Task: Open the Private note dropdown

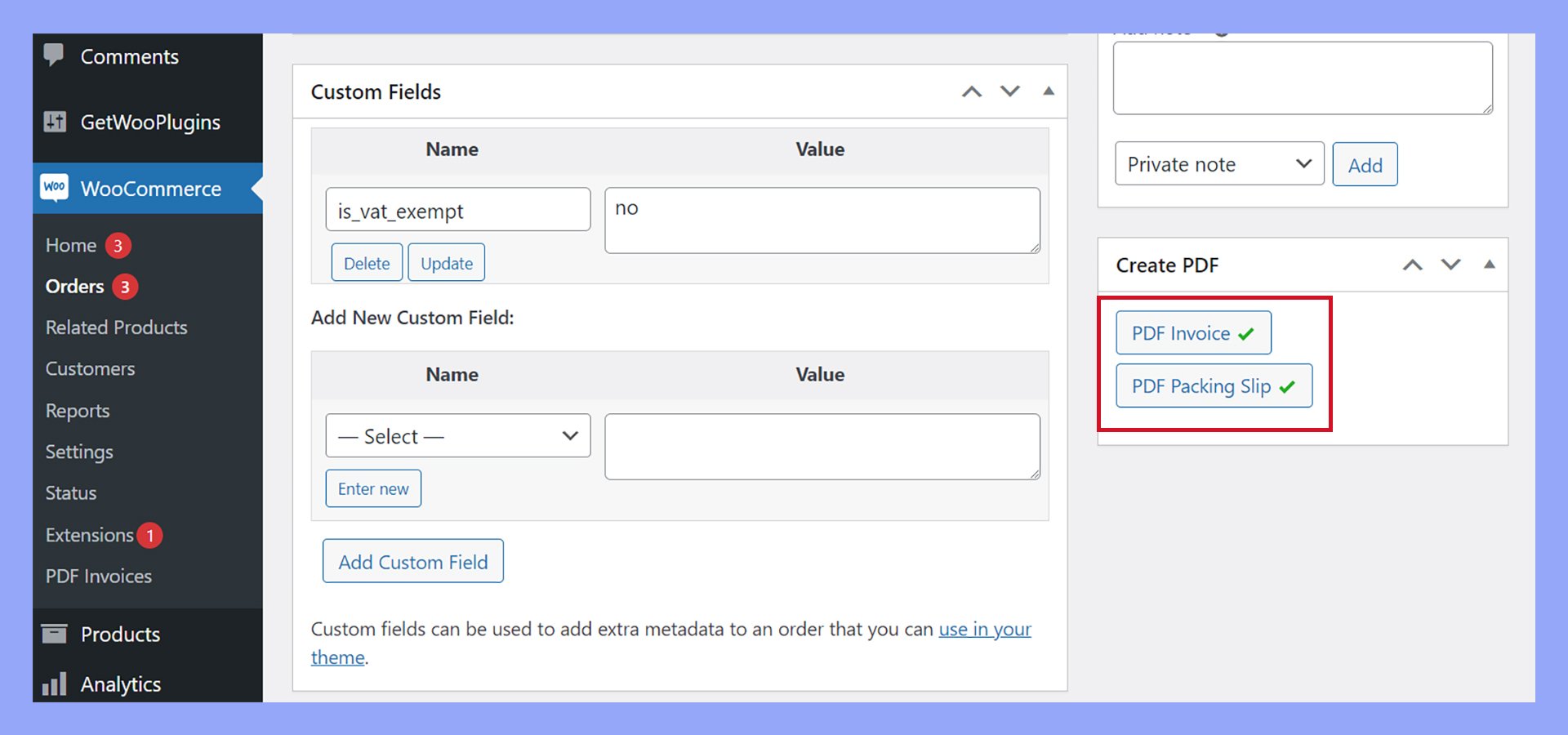Action: click(x=1218, y=164)
